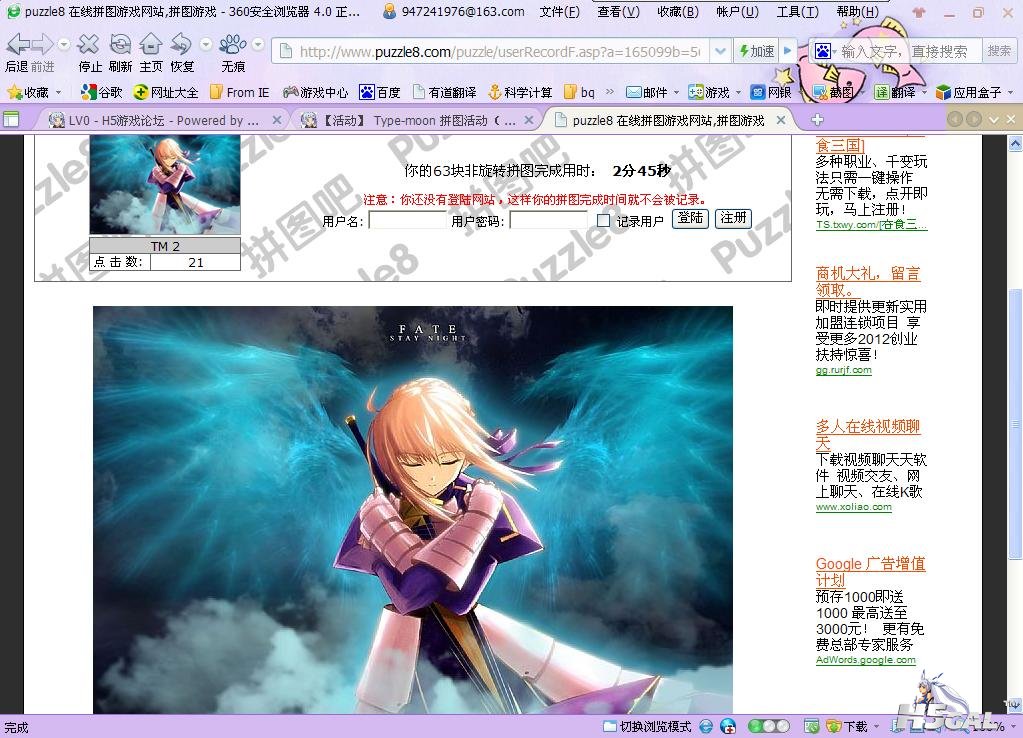The width and height of the screenshot is (1023, 738).
Task: Expand dropdown next to 恢复 button
Action: 206,44
